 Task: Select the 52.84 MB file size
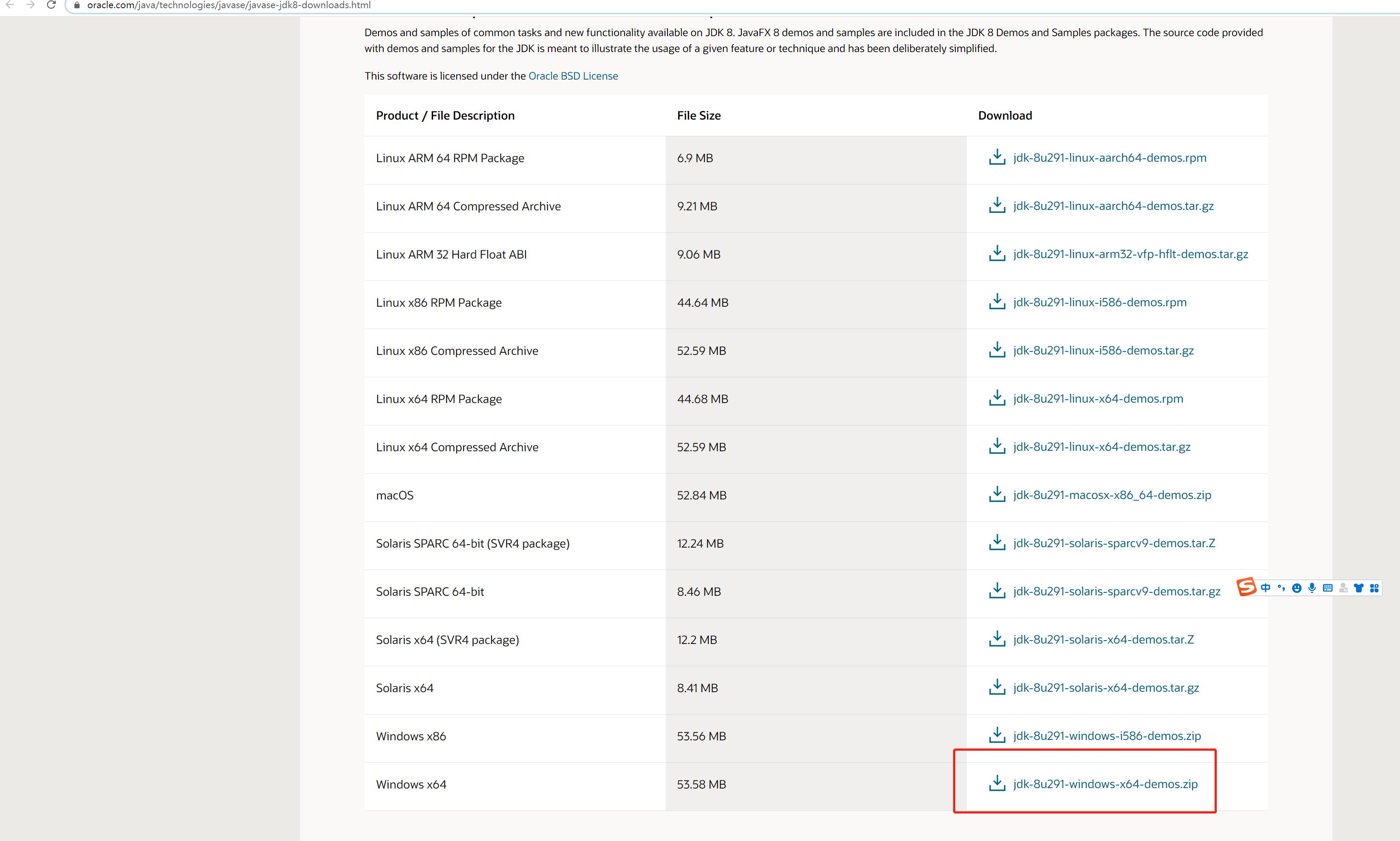click(x=702, y=495)
